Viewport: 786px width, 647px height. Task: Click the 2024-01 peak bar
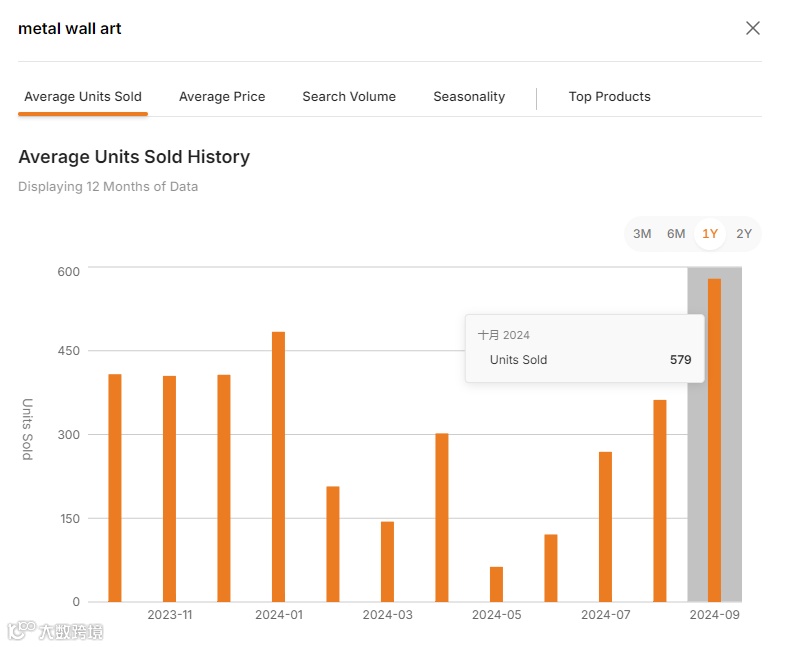(278, 466)
